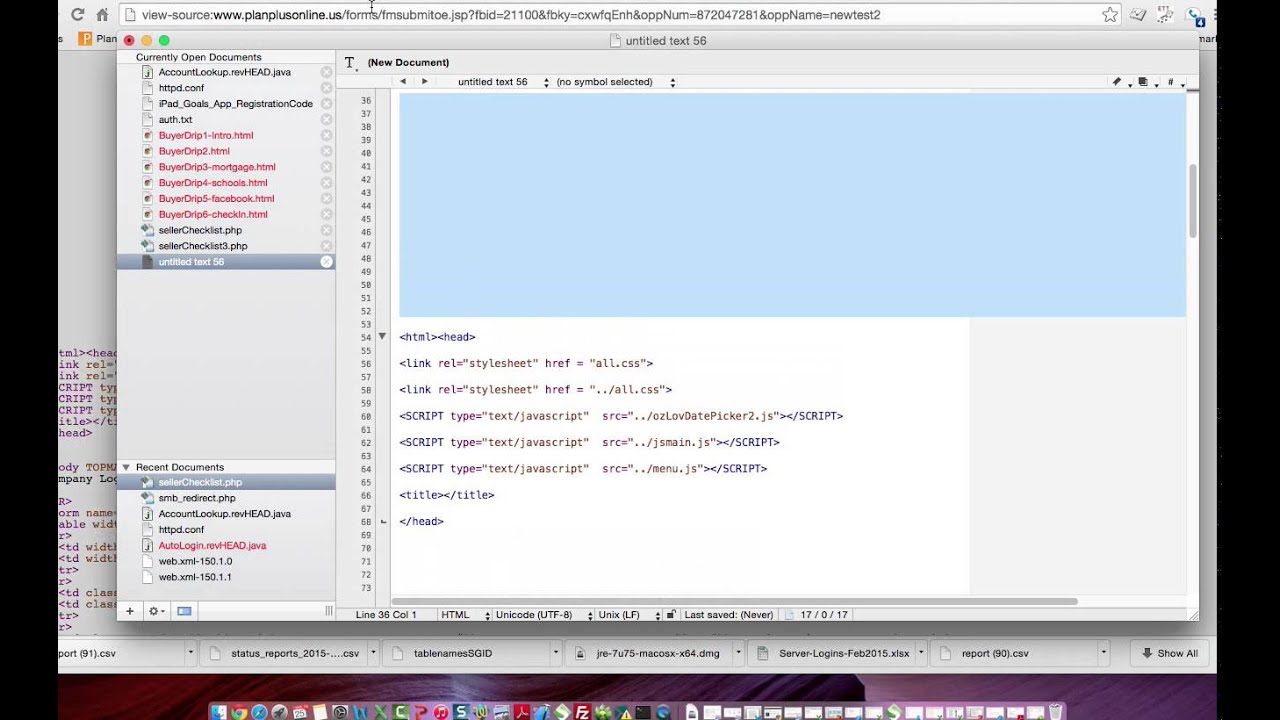Click the pencil markers icon in navigation bar
This screenshot has height=720, width=1280.
click(1118, 82)
